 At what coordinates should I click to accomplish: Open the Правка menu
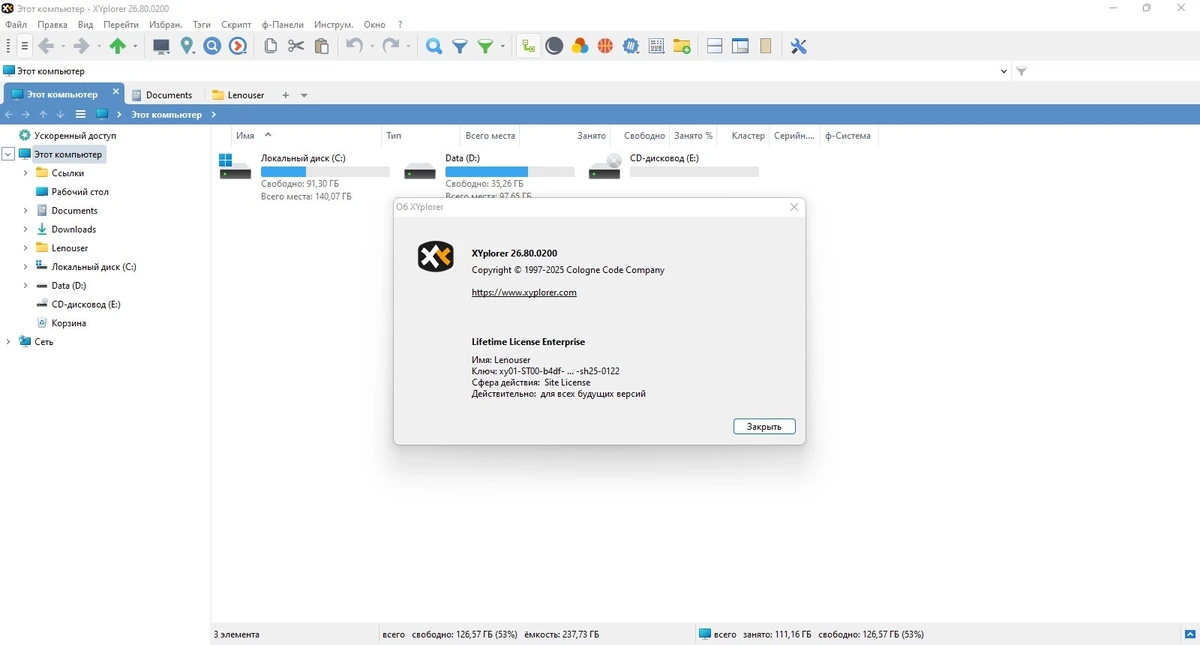tap(52, 24)
